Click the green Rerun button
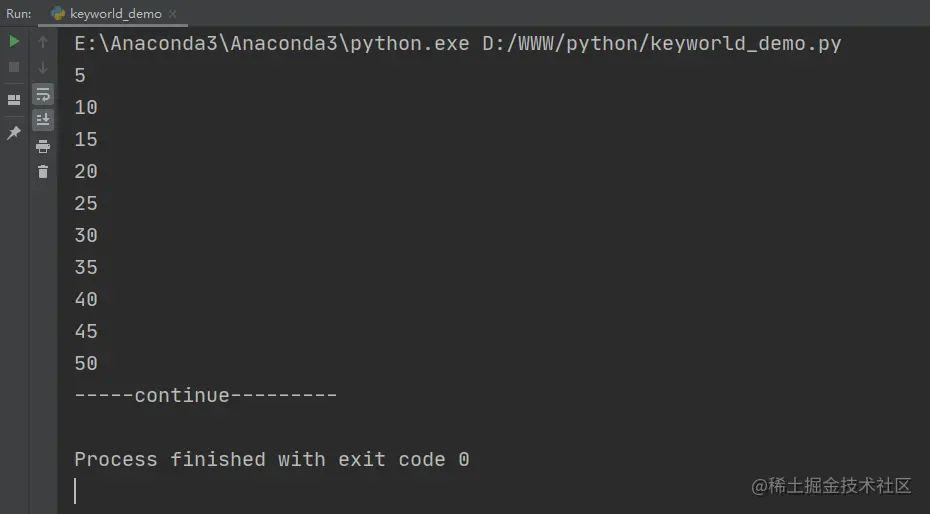930x514 pixels. 14,41
